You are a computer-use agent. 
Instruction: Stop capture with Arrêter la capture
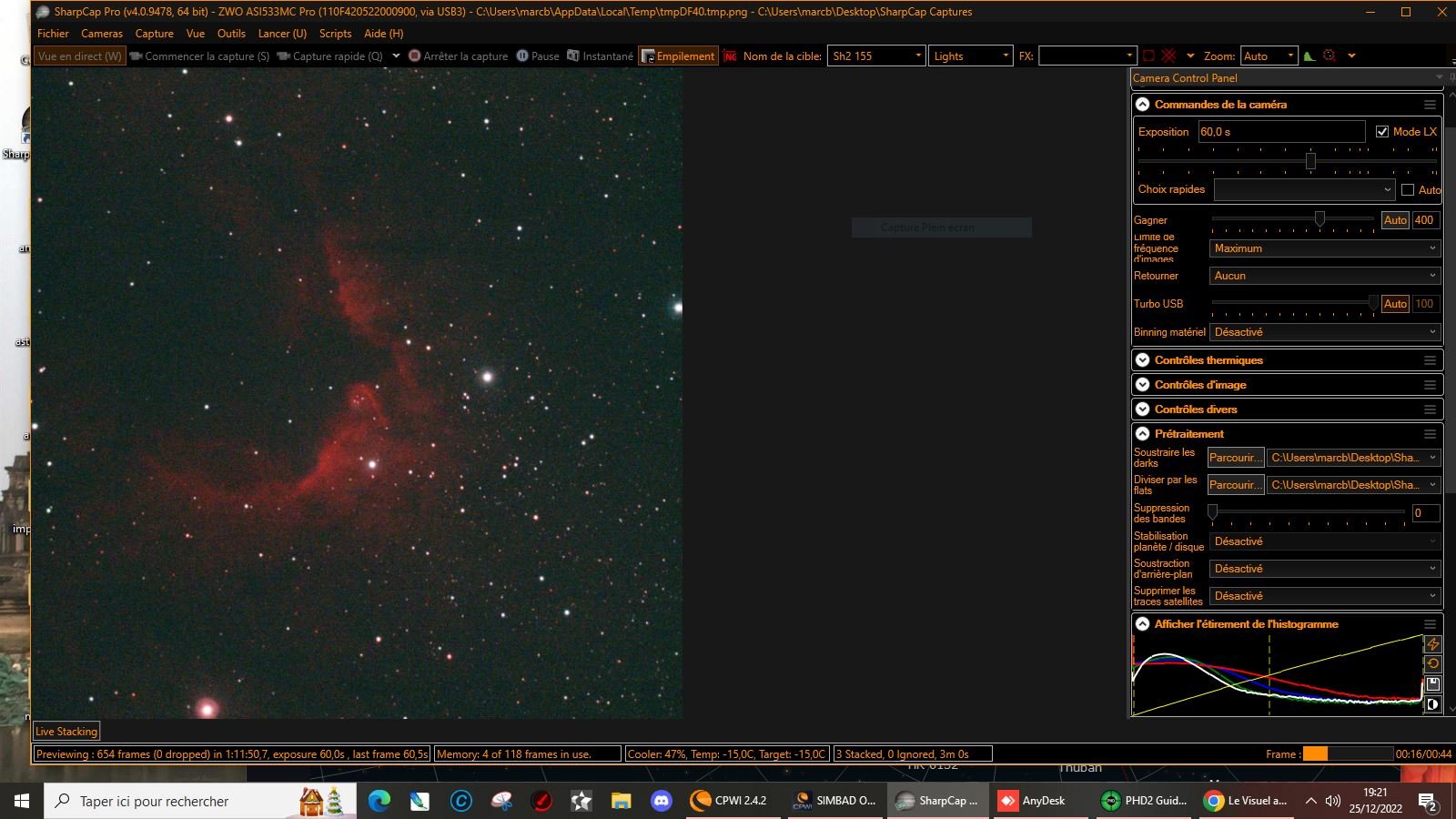click(458, 56)
